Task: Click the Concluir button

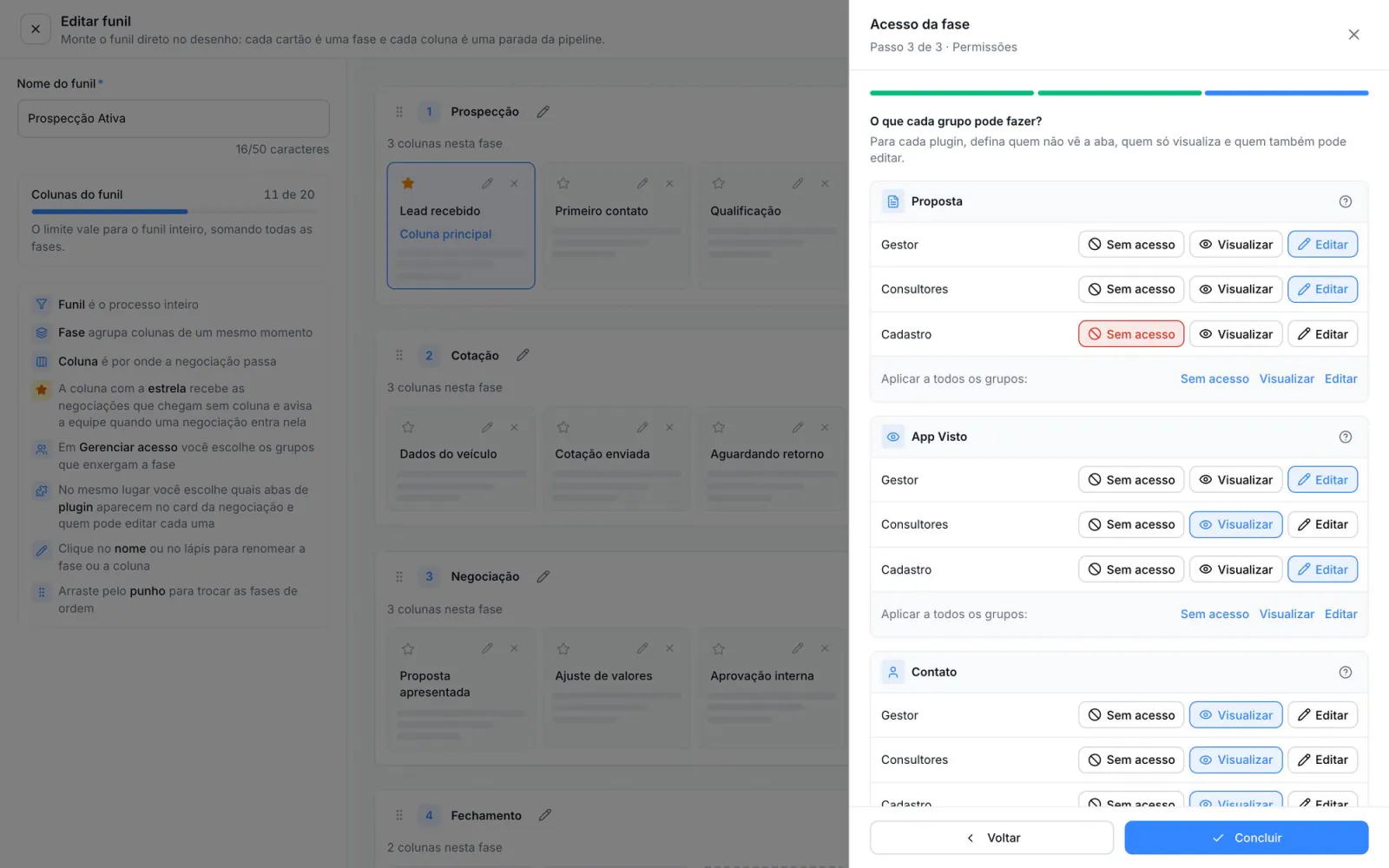Action: 1246,838
